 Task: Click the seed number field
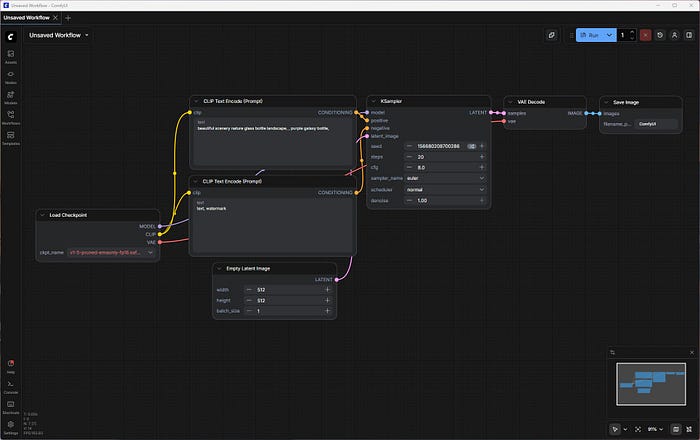coord(440,146)
